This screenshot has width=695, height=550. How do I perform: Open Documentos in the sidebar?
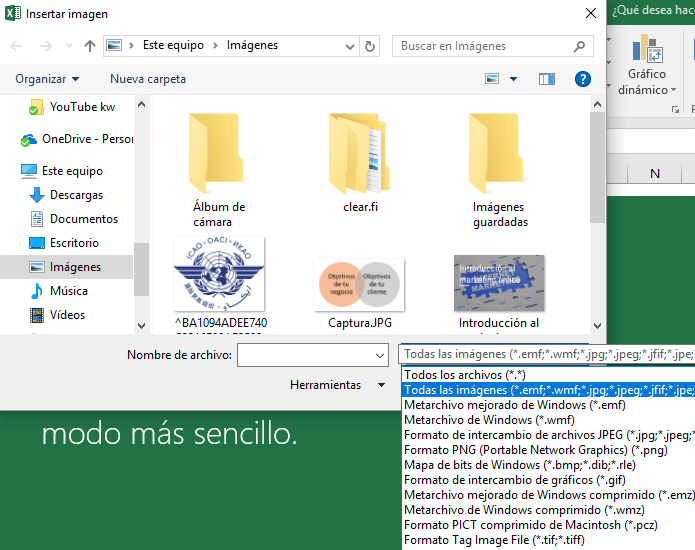click(x=74, y=219)
